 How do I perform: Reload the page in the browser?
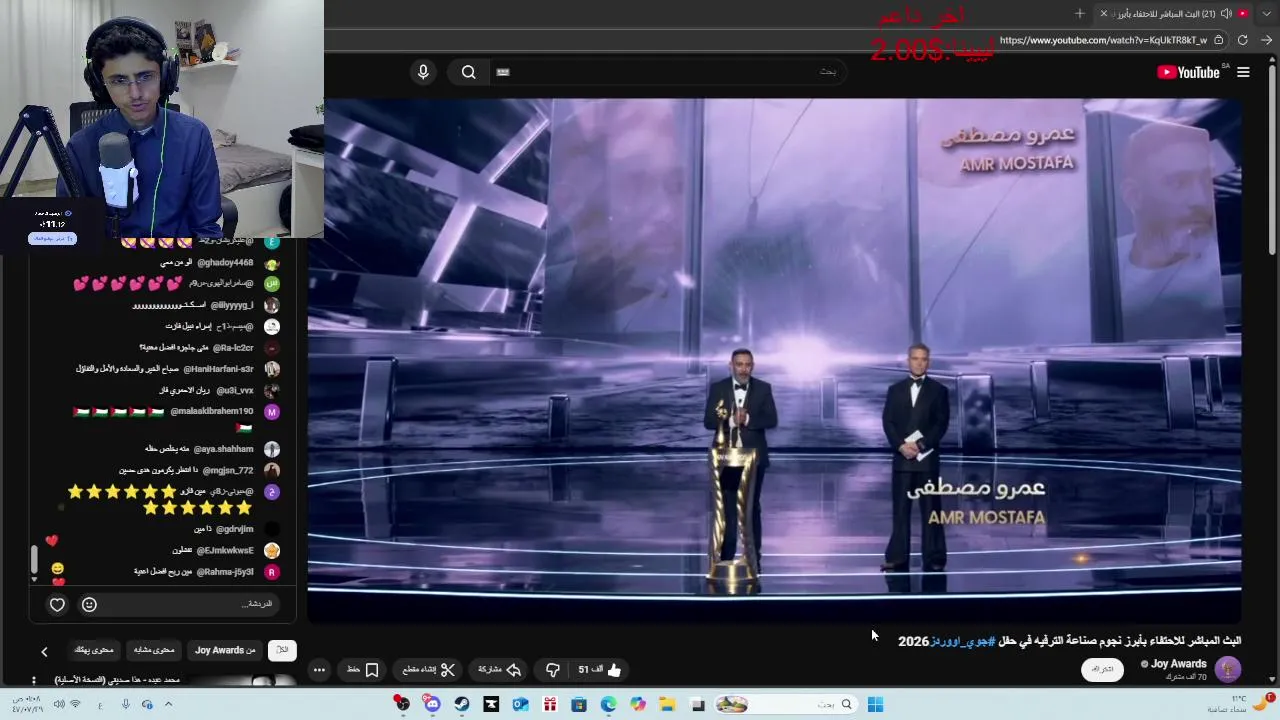[x=1242, y=40]
